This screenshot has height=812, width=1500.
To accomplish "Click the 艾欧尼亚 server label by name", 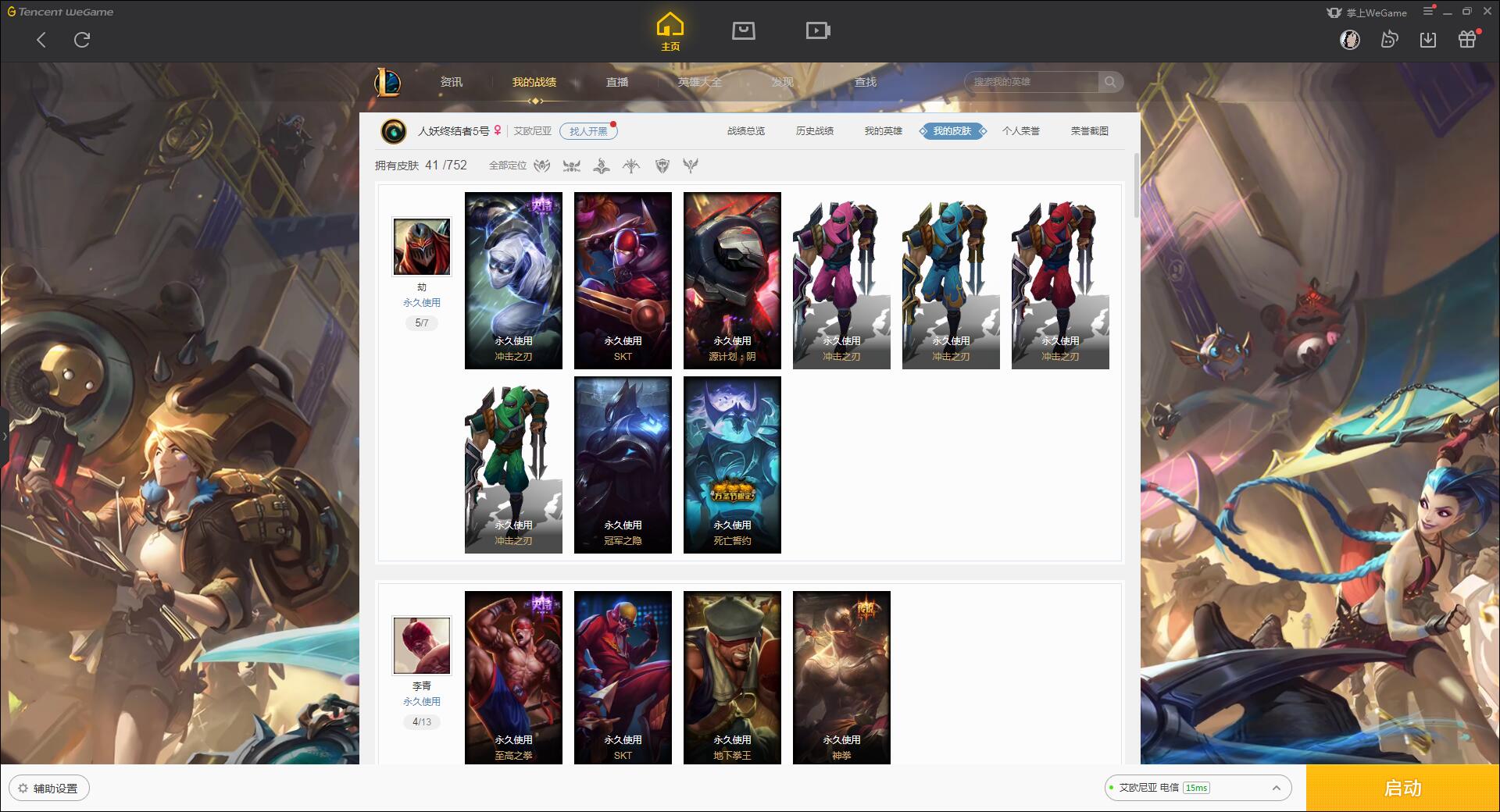I will 533,131.
